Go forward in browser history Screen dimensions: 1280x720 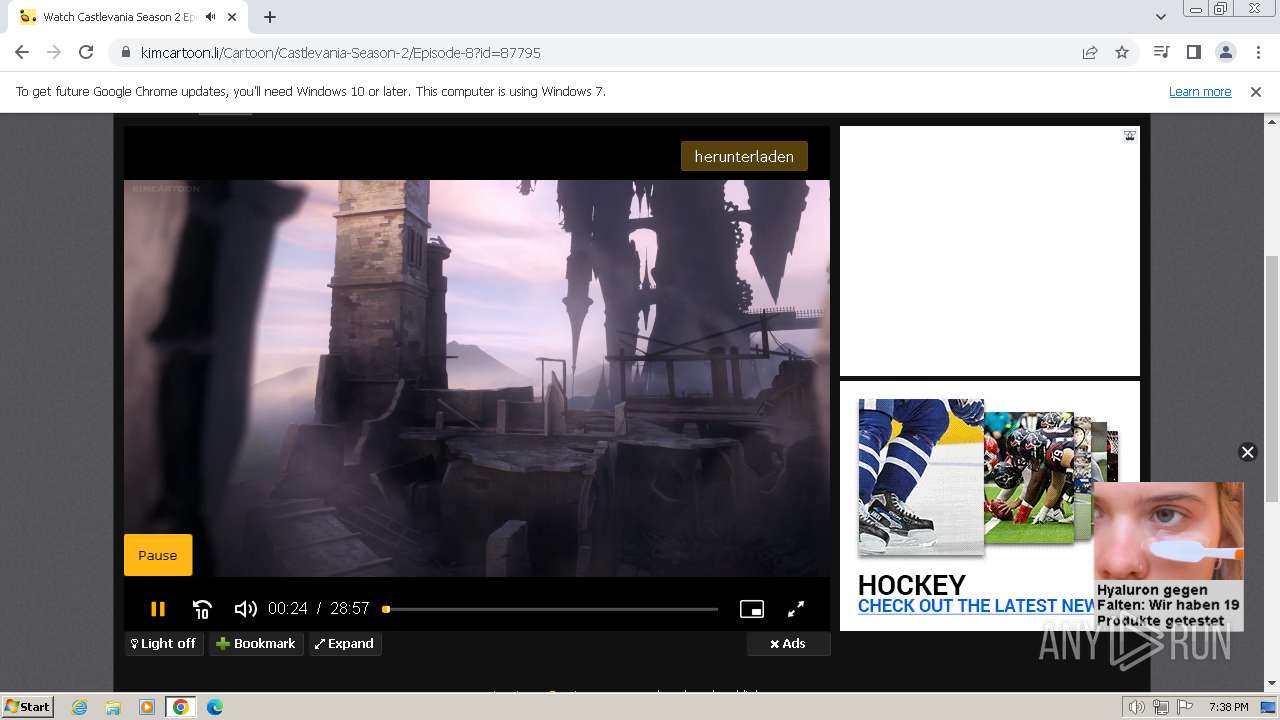tap(54, 52)
